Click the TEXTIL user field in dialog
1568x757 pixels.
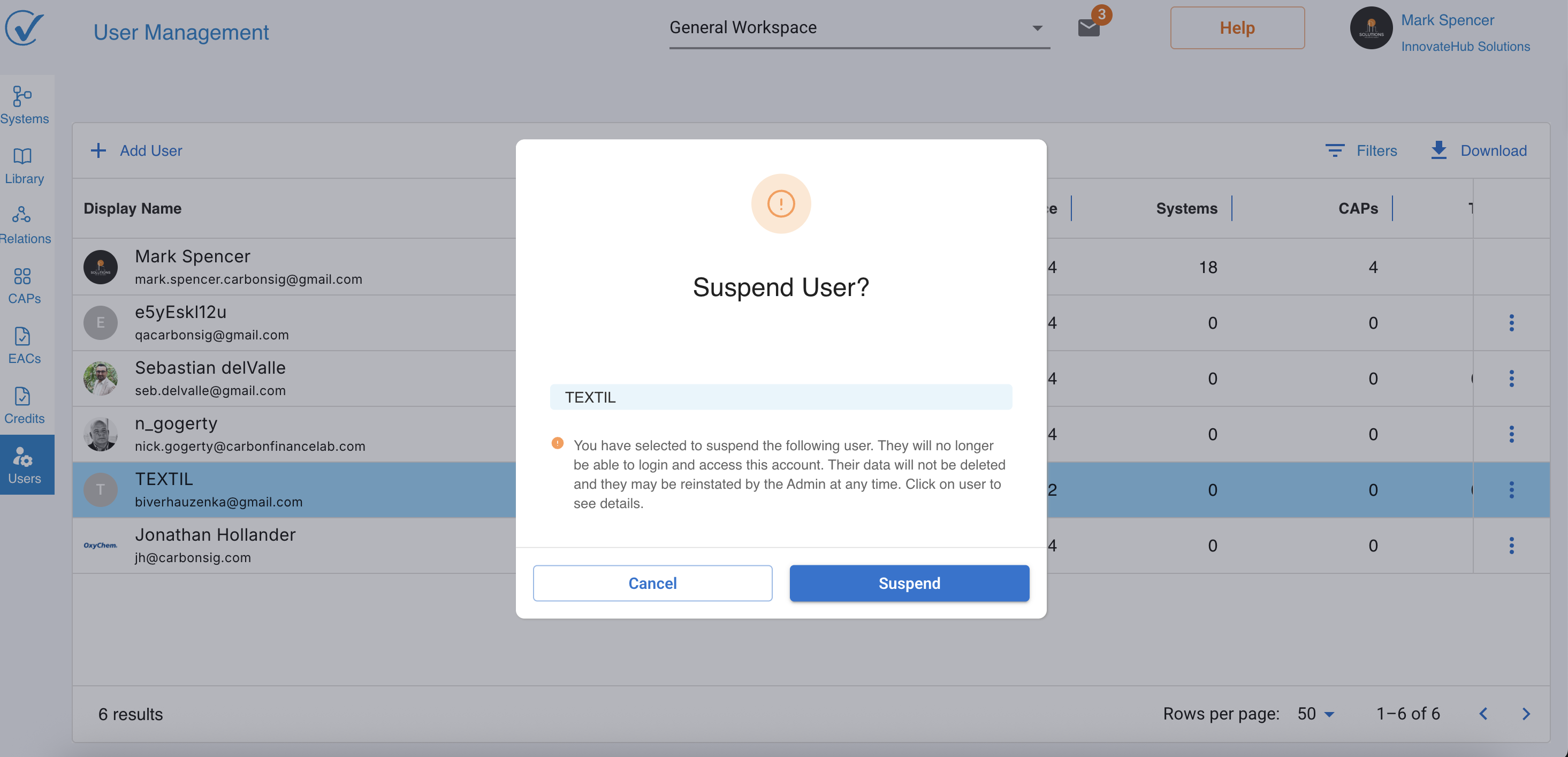pyautogui.click(x=780, y=397)
